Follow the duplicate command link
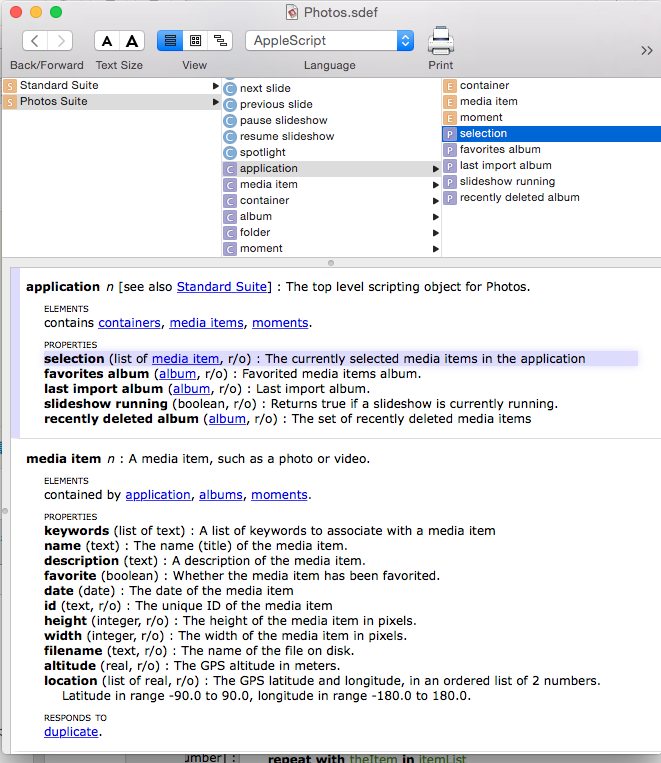 (71, 732)
